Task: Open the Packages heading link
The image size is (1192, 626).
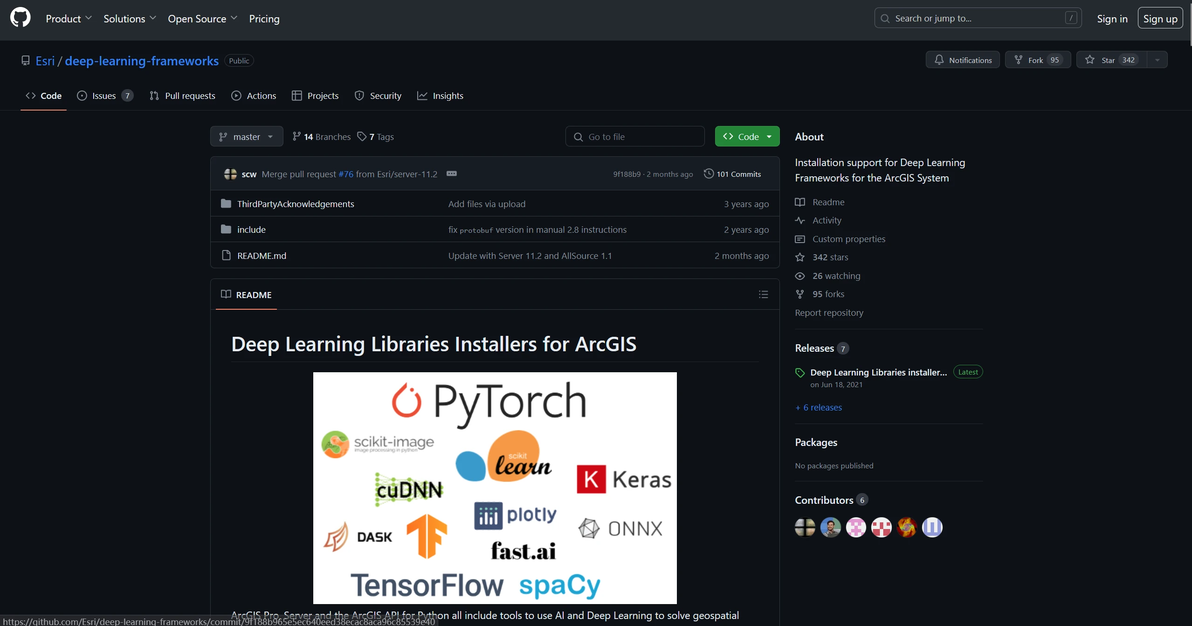Action: (x=816, y=443)
